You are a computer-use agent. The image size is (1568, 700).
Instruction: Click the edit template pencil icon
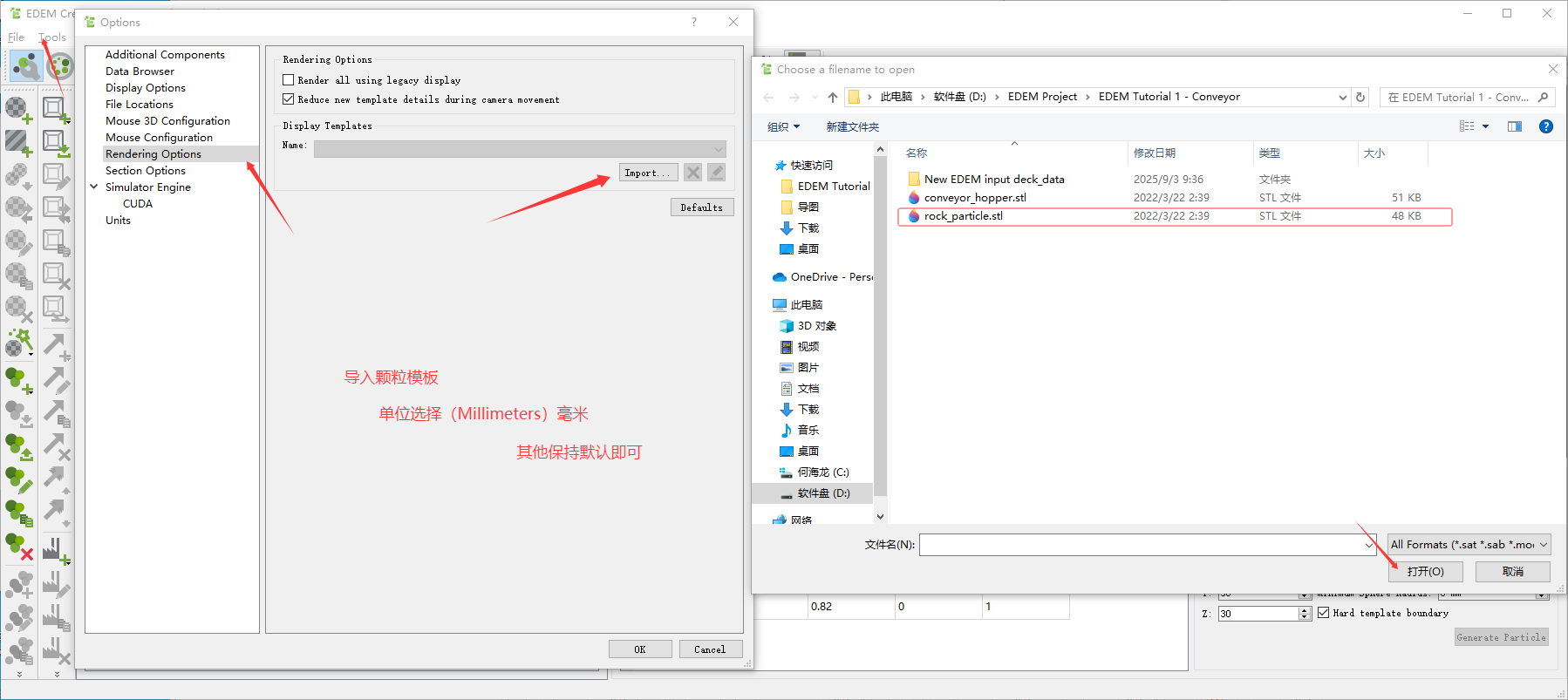tap(716, 173)
